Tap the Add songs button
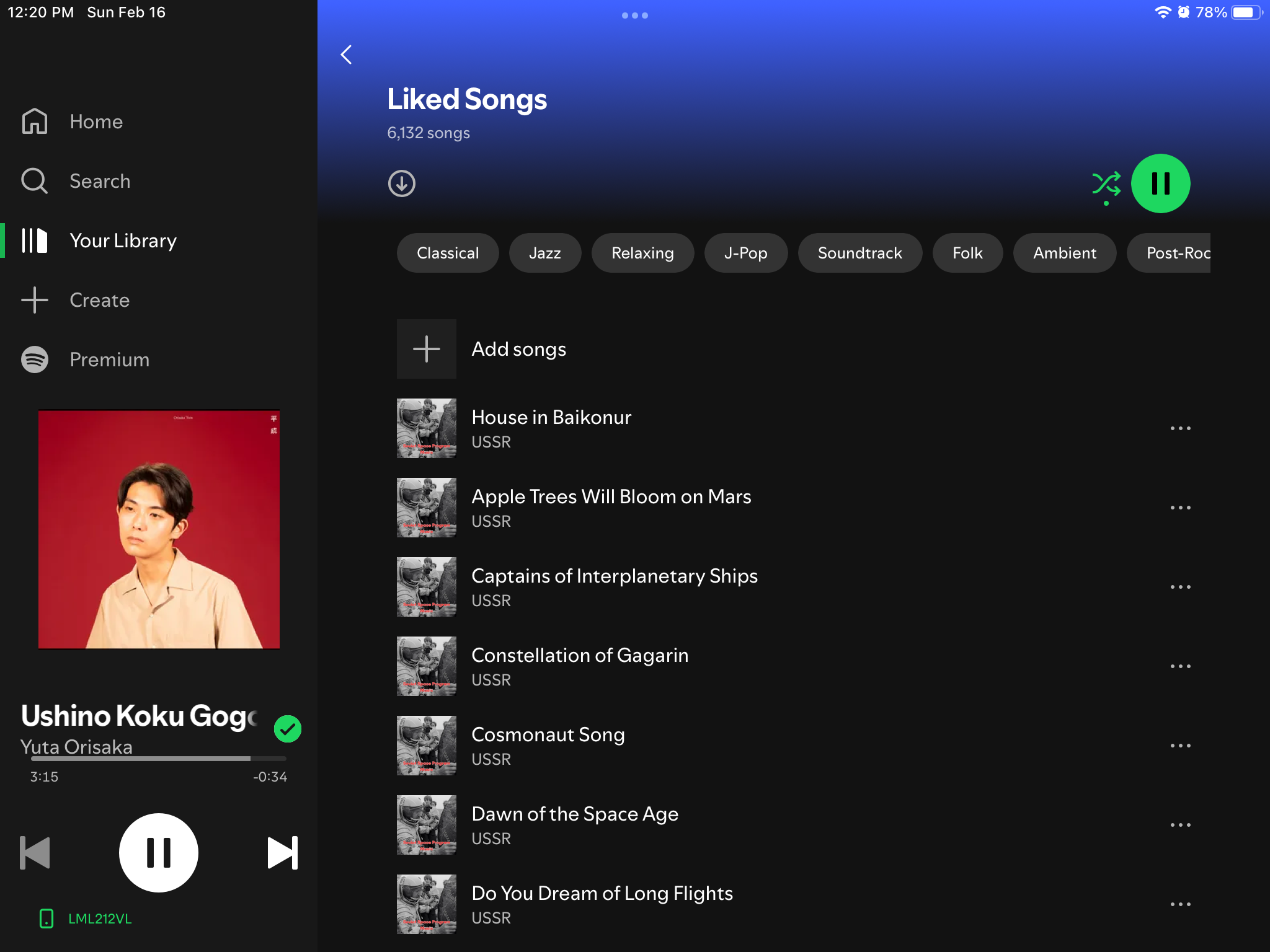The image size is (1270, 952). [x=427, y=349]
